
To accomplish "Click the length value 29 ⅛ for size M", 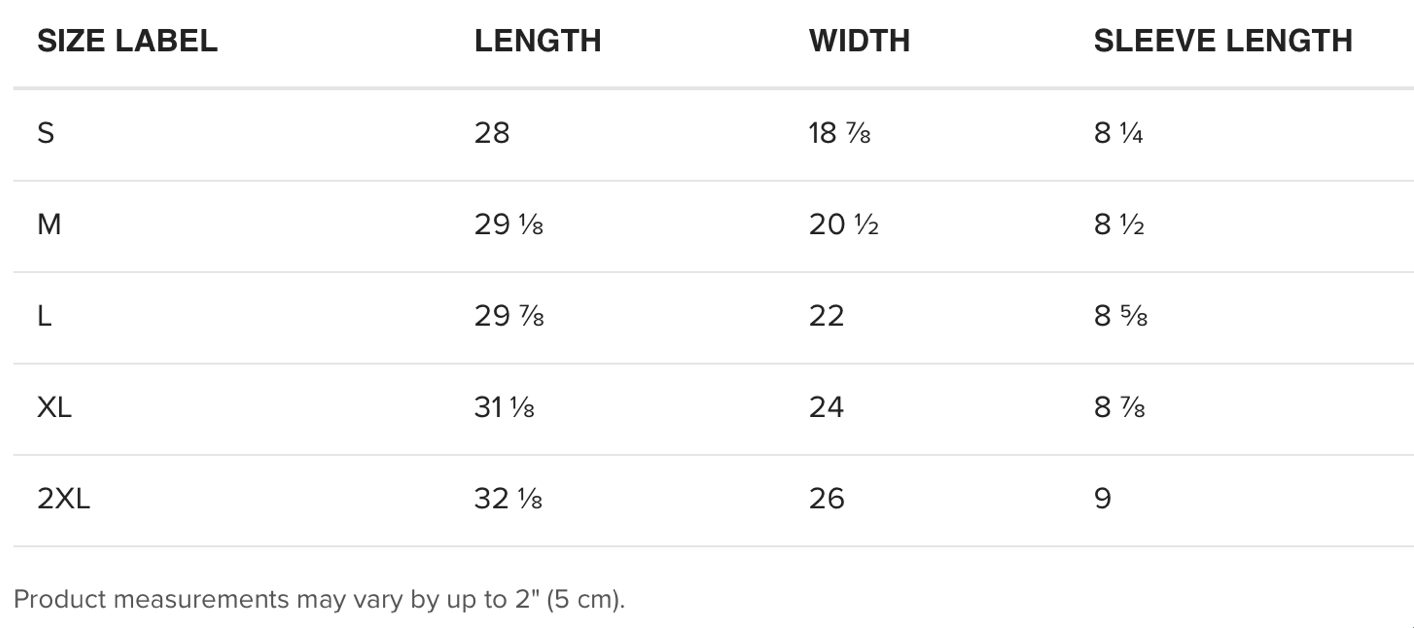I will tap(508, 225).
